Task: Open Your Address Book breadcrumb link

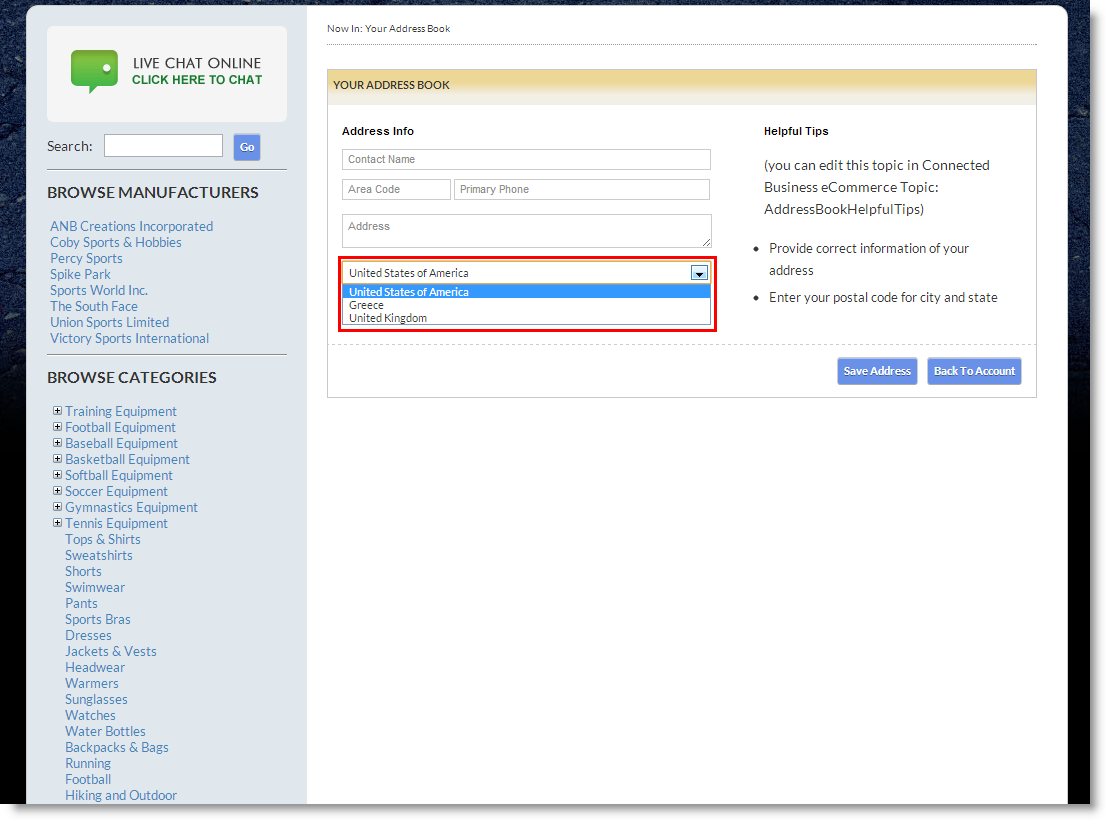Action: click(407, 29)
